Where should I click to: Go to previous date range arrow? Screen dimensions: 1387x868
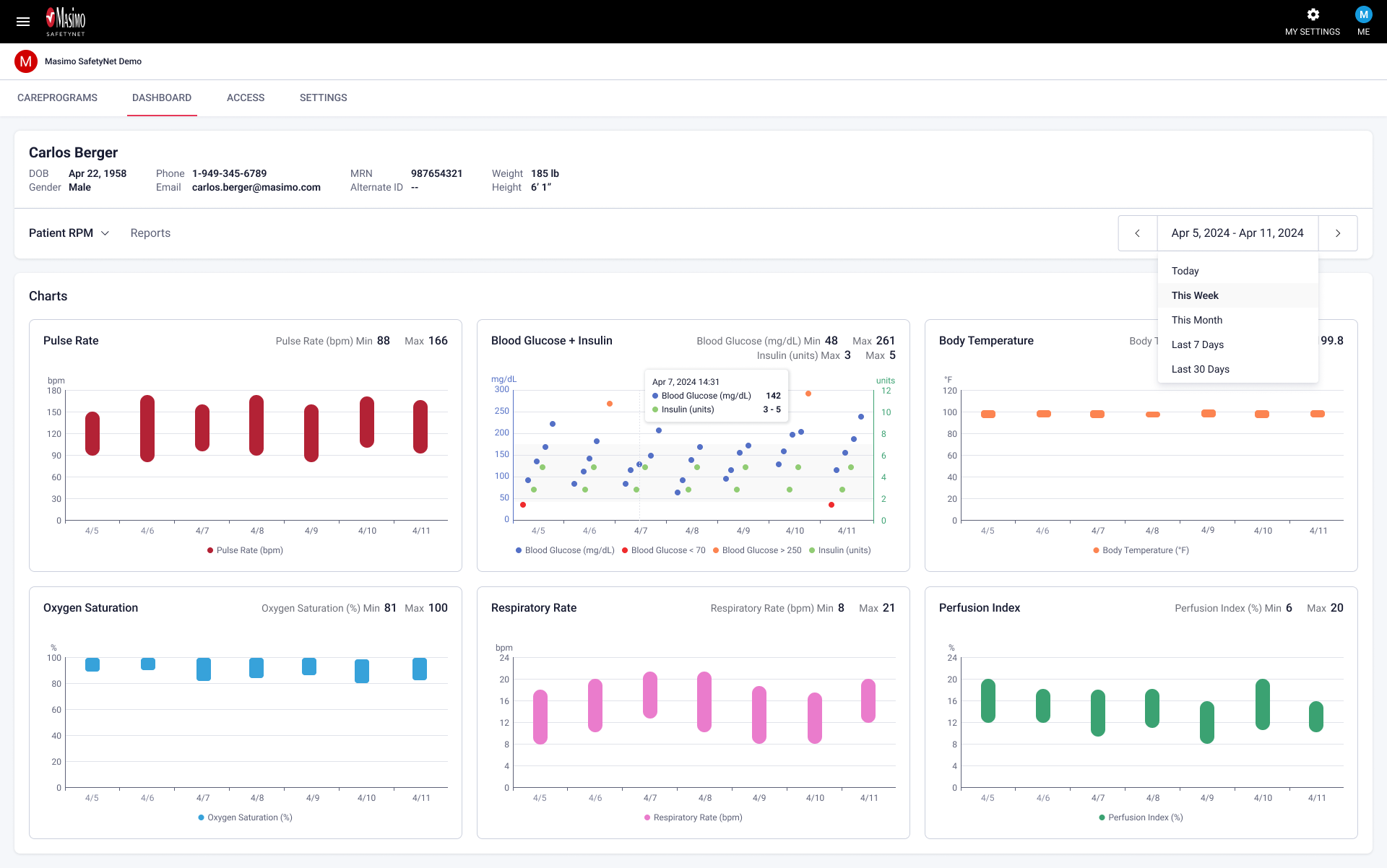(1138, 233)
